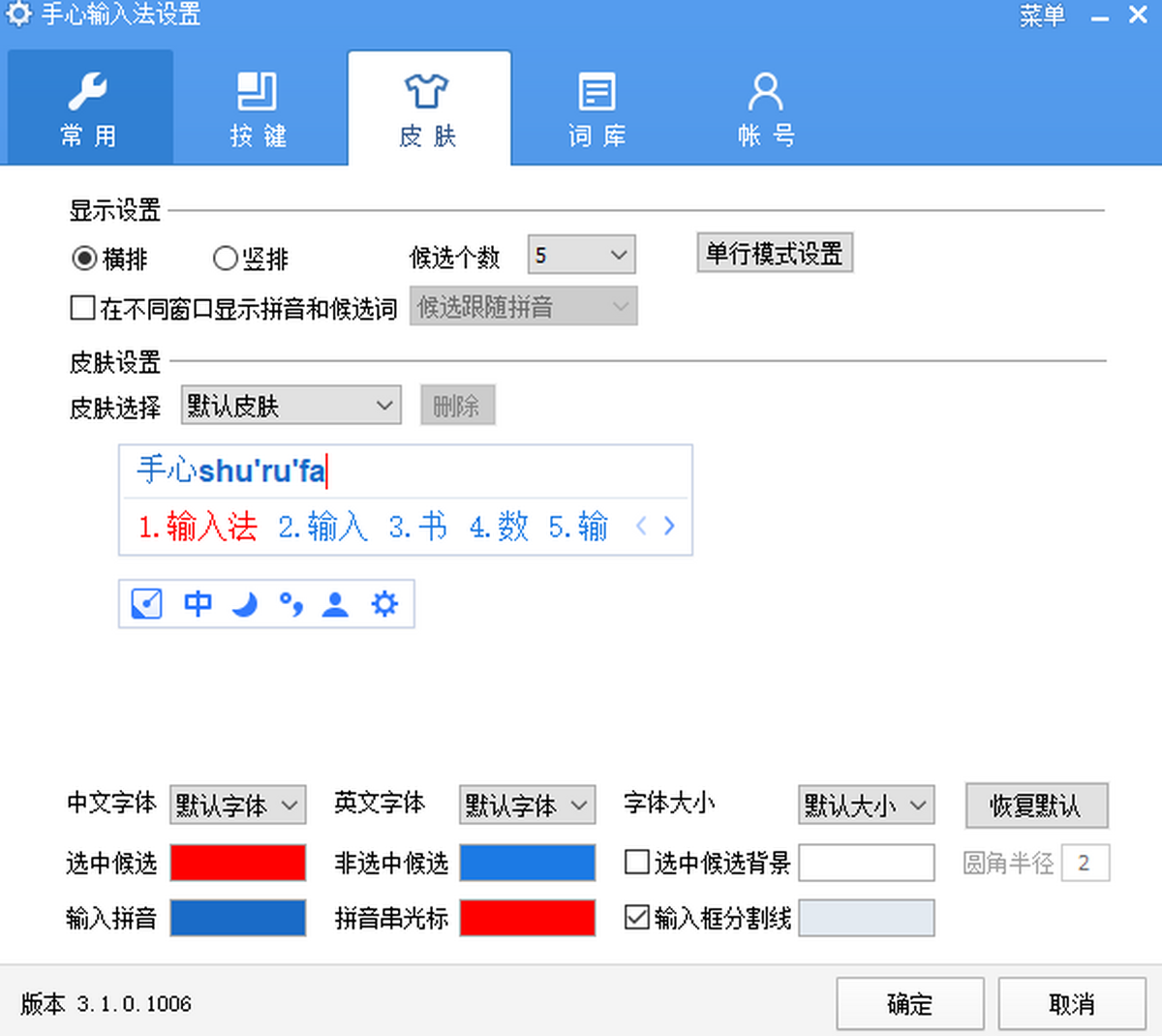Screen dimensions: 1162x1036
Task: Open the 菜单 menu in title bar
Action: point(1042,16)
